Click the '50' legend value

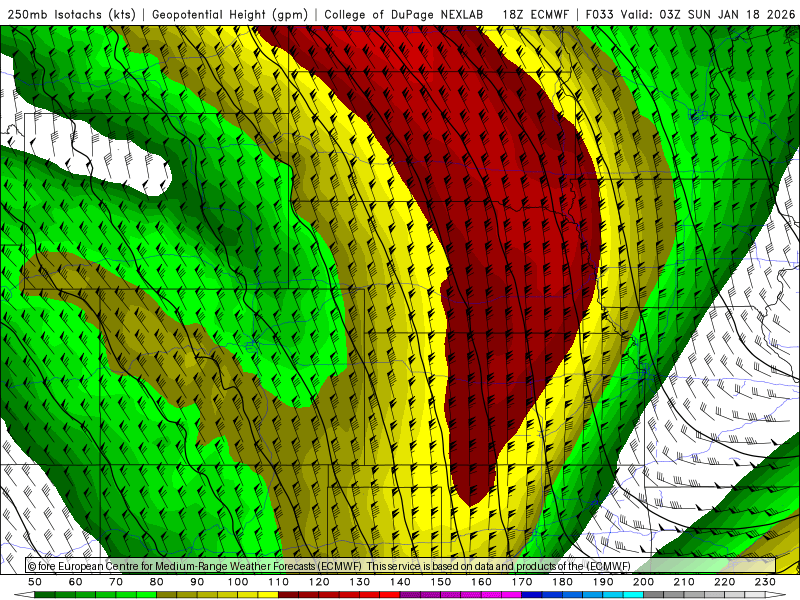pyautogui.click(x=35, y=582)
